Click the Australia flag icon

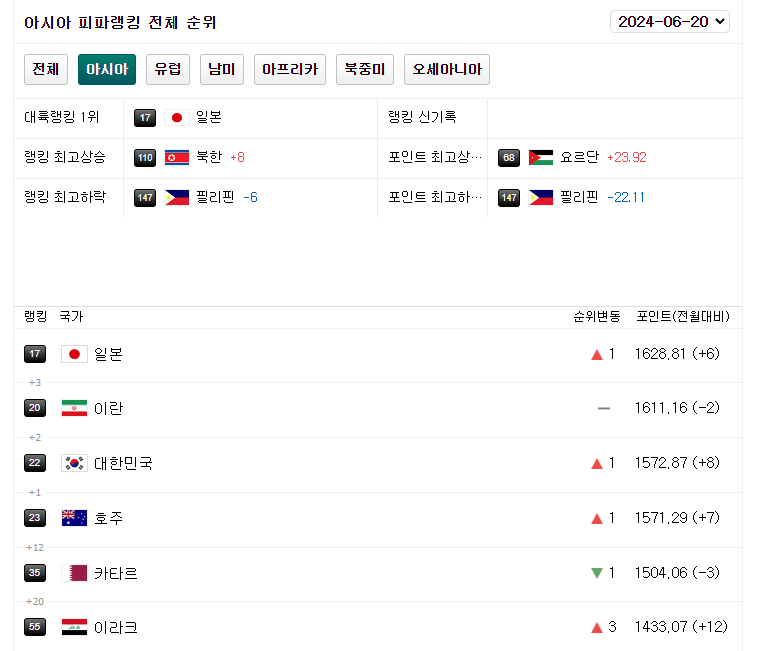[x=74, y=518]
